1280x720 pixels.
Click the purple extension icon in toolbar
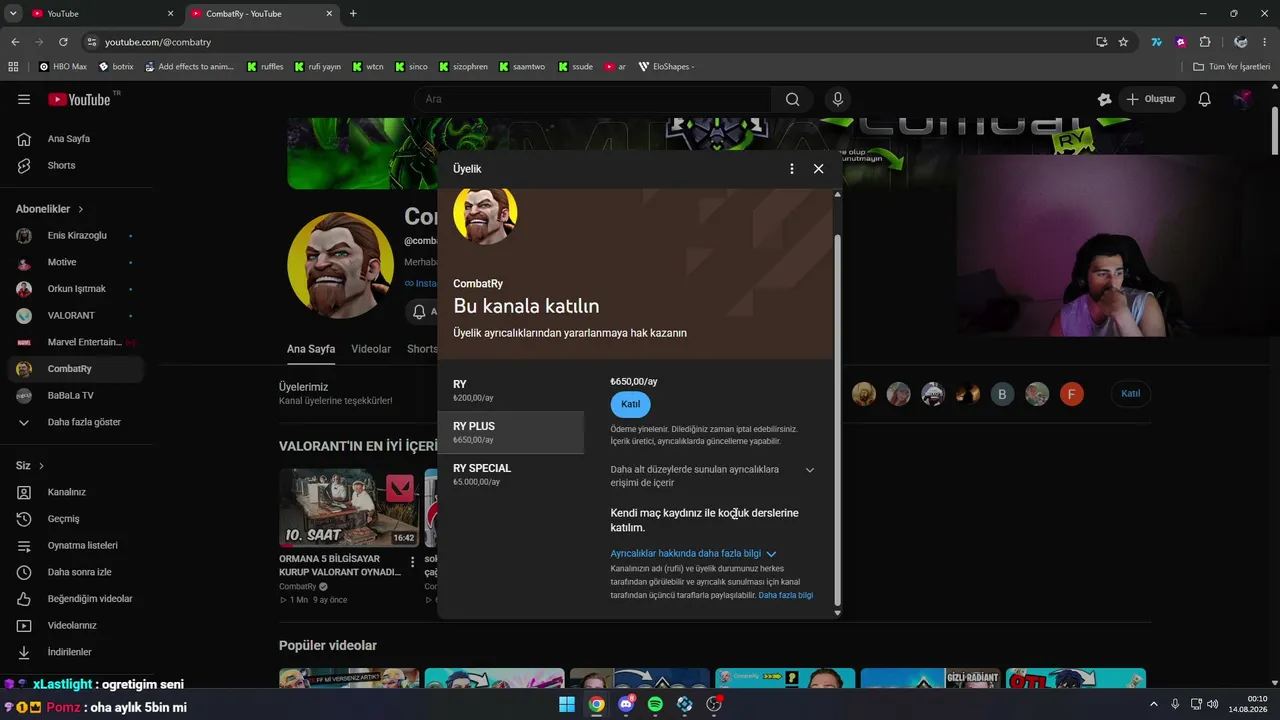[x=1181, y=42]
